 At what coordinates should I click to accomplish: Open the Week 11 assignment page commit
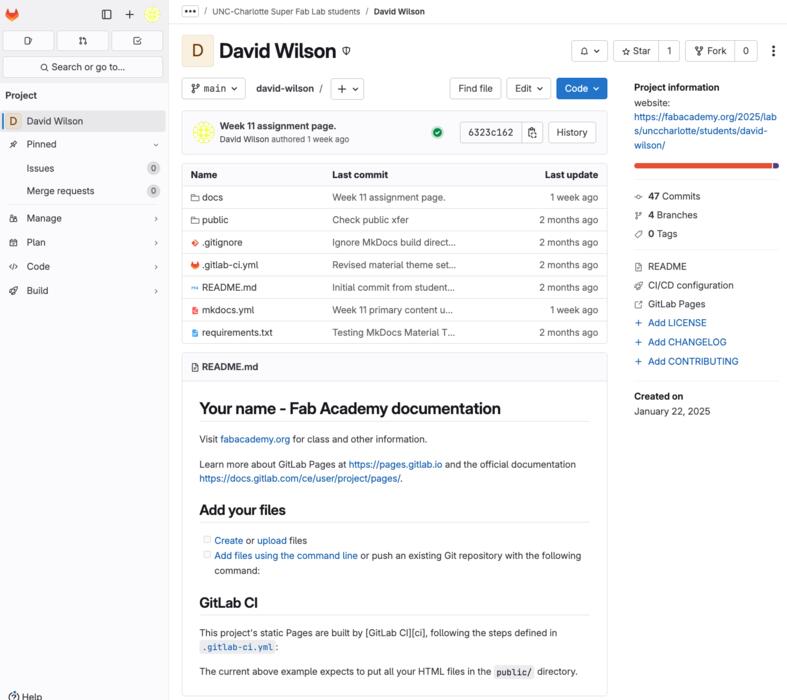[278, 126]
